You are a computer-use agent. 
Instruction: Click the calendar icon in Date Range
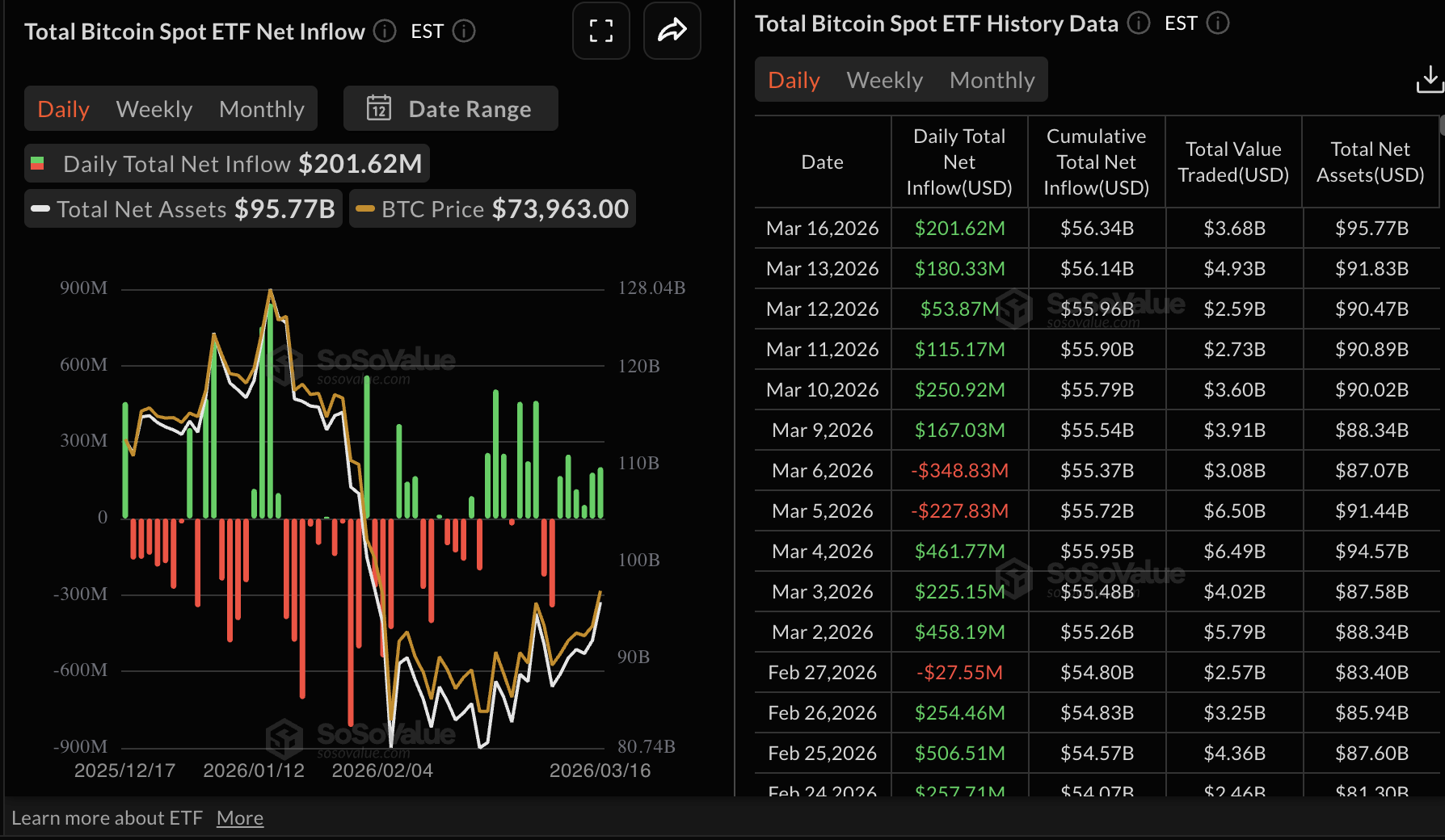pyautogui.click(x=379, y=108)
